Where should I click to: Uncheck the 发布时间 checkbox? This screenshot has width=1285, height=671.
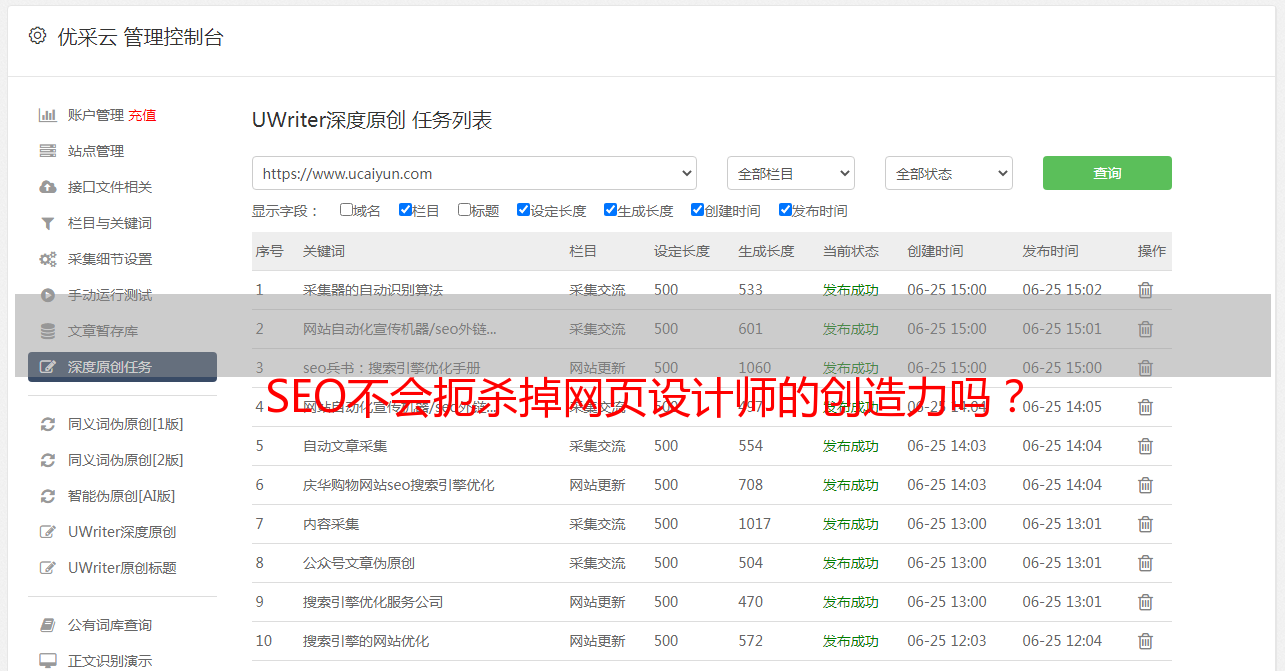pyautogui.click(x=785, y=210)
